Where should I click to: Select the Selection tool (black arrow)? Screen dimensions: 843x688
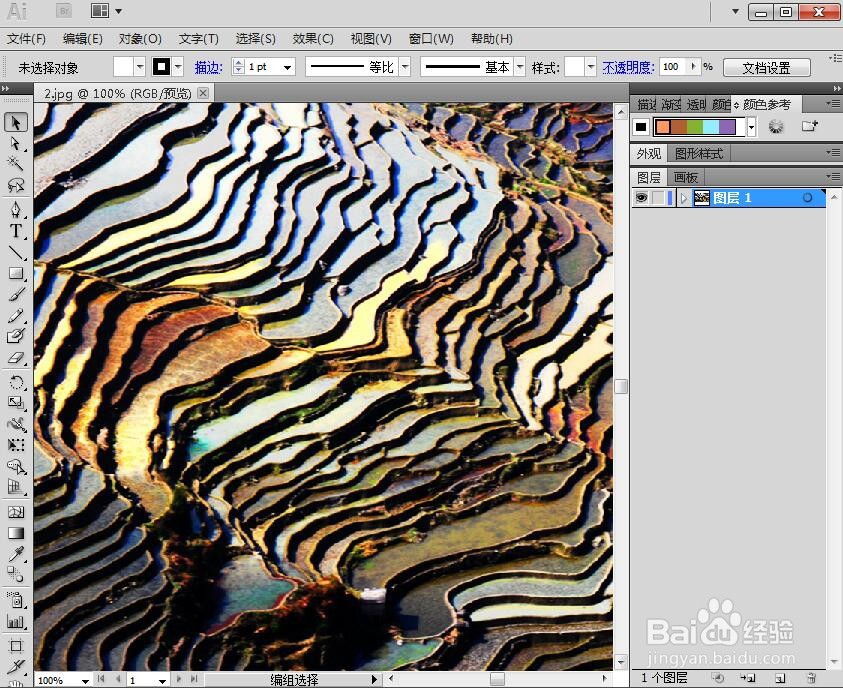pyautogui.click(x=16, y=123)
